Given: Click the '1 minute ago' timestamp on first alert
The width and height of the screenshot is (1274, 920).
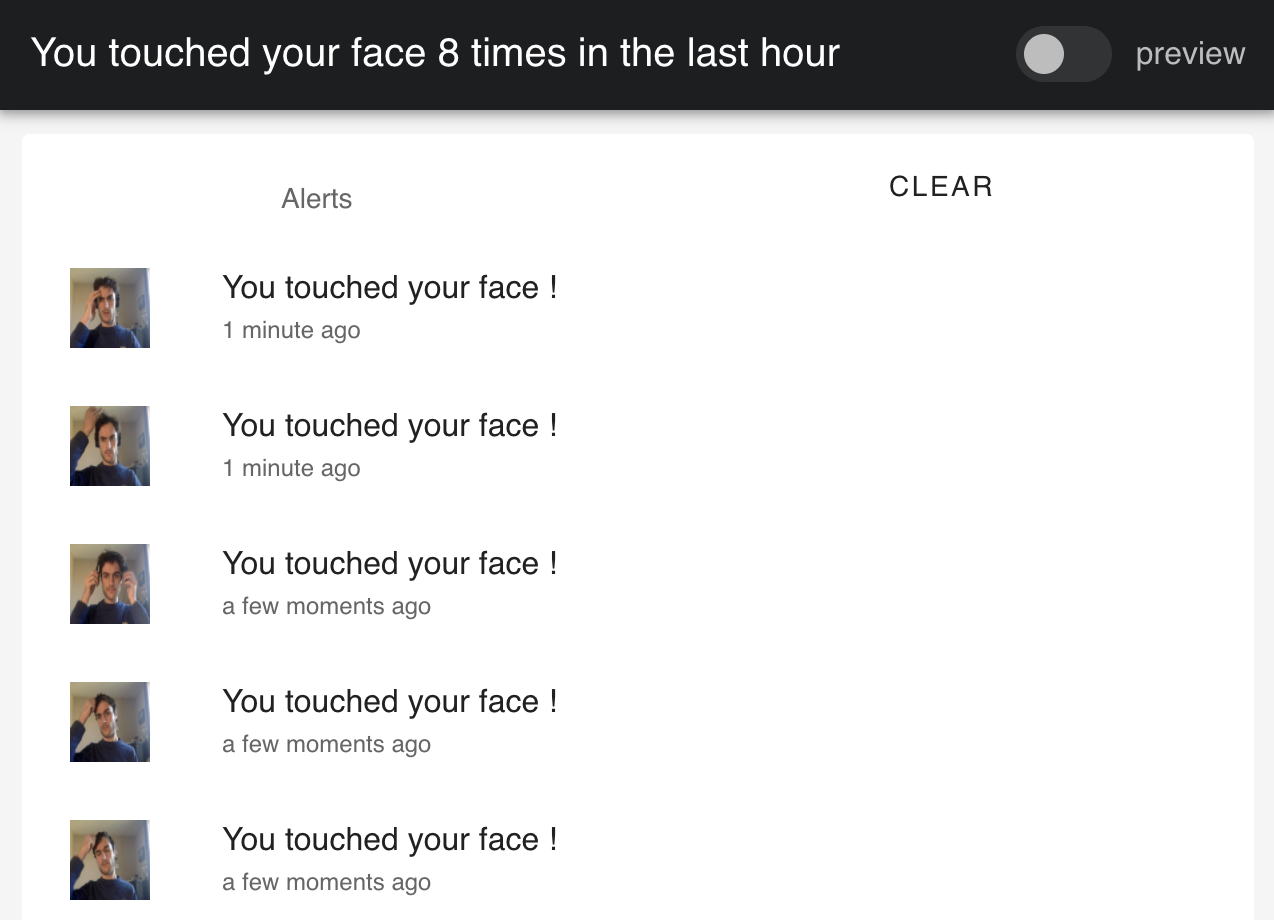Looking at the screenshot, I should (x=291, y=330).
